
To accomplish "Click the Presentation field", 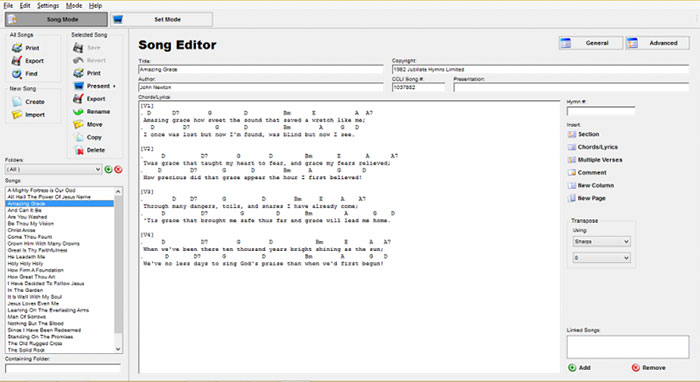I will pos(571,87).
